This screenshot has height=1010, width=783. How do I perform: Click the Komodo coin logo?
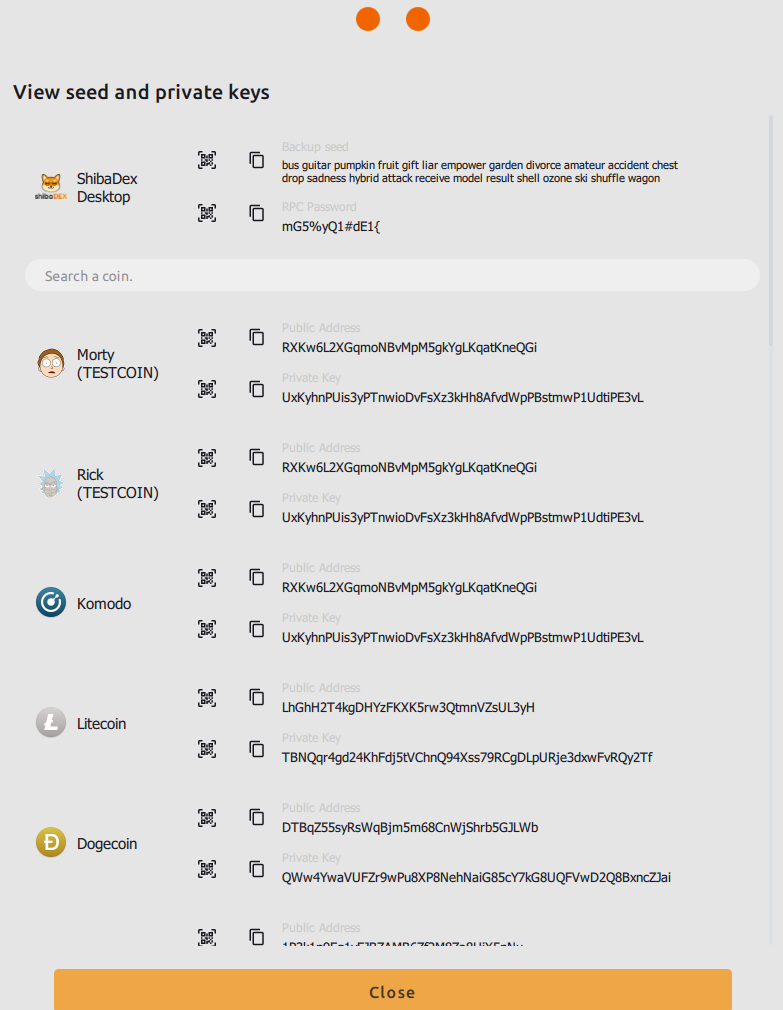[50, 603]
